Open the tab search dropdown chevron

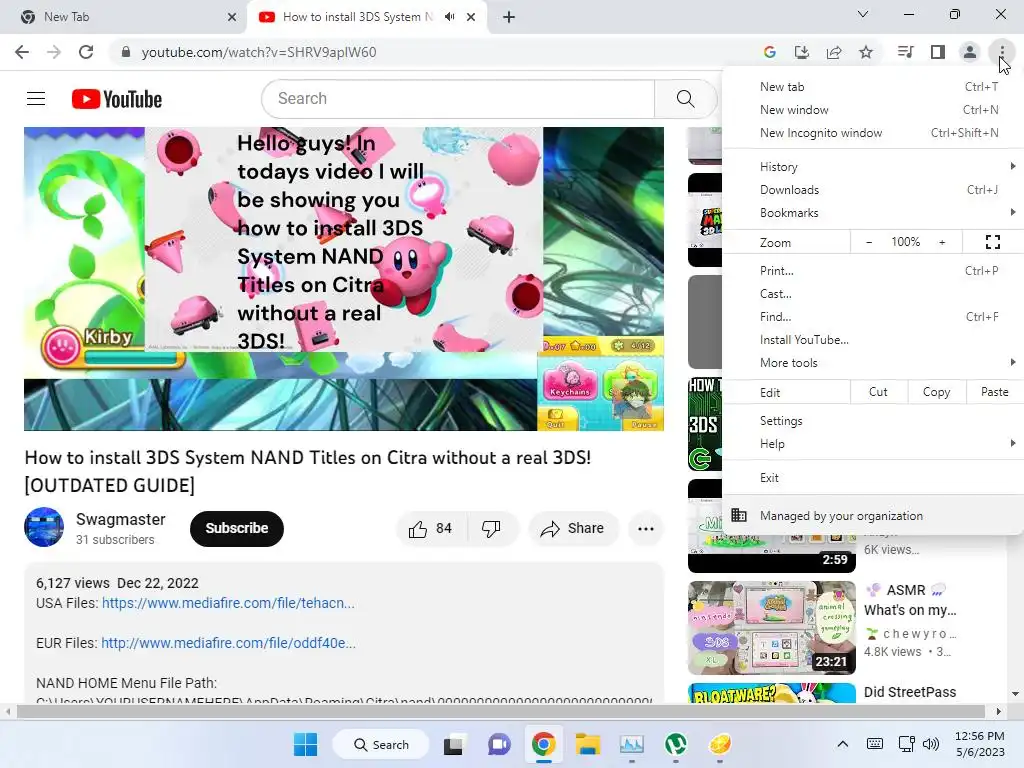pyautogui.click(x=863, y=14)
